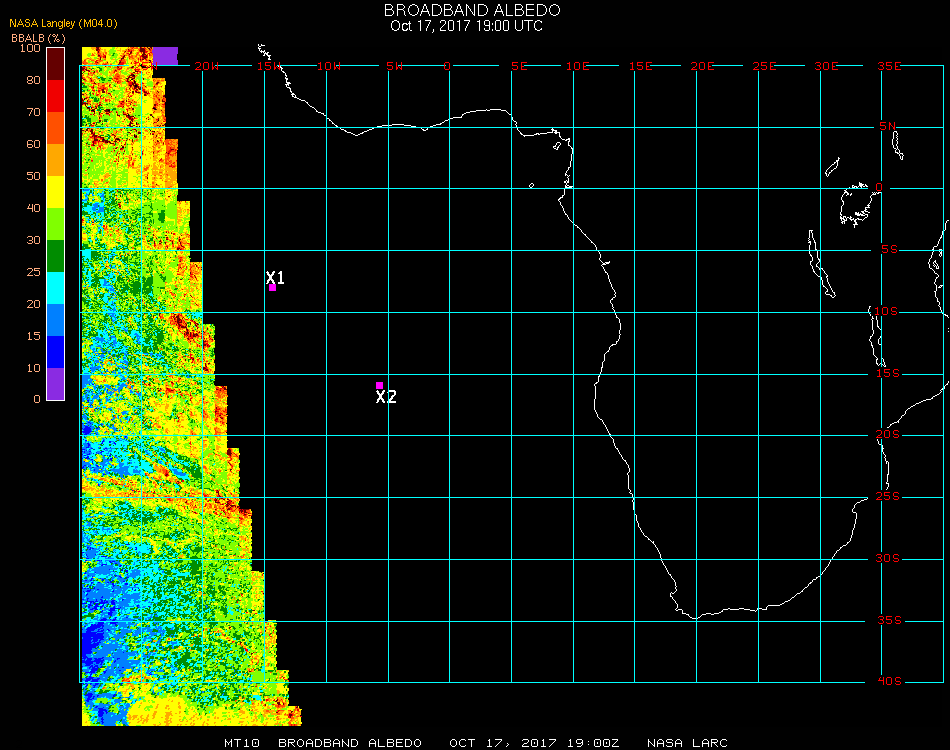The image size is (950, 750).
Task: Click the purple patch atop the albedo swath
Action: [165, 56]
